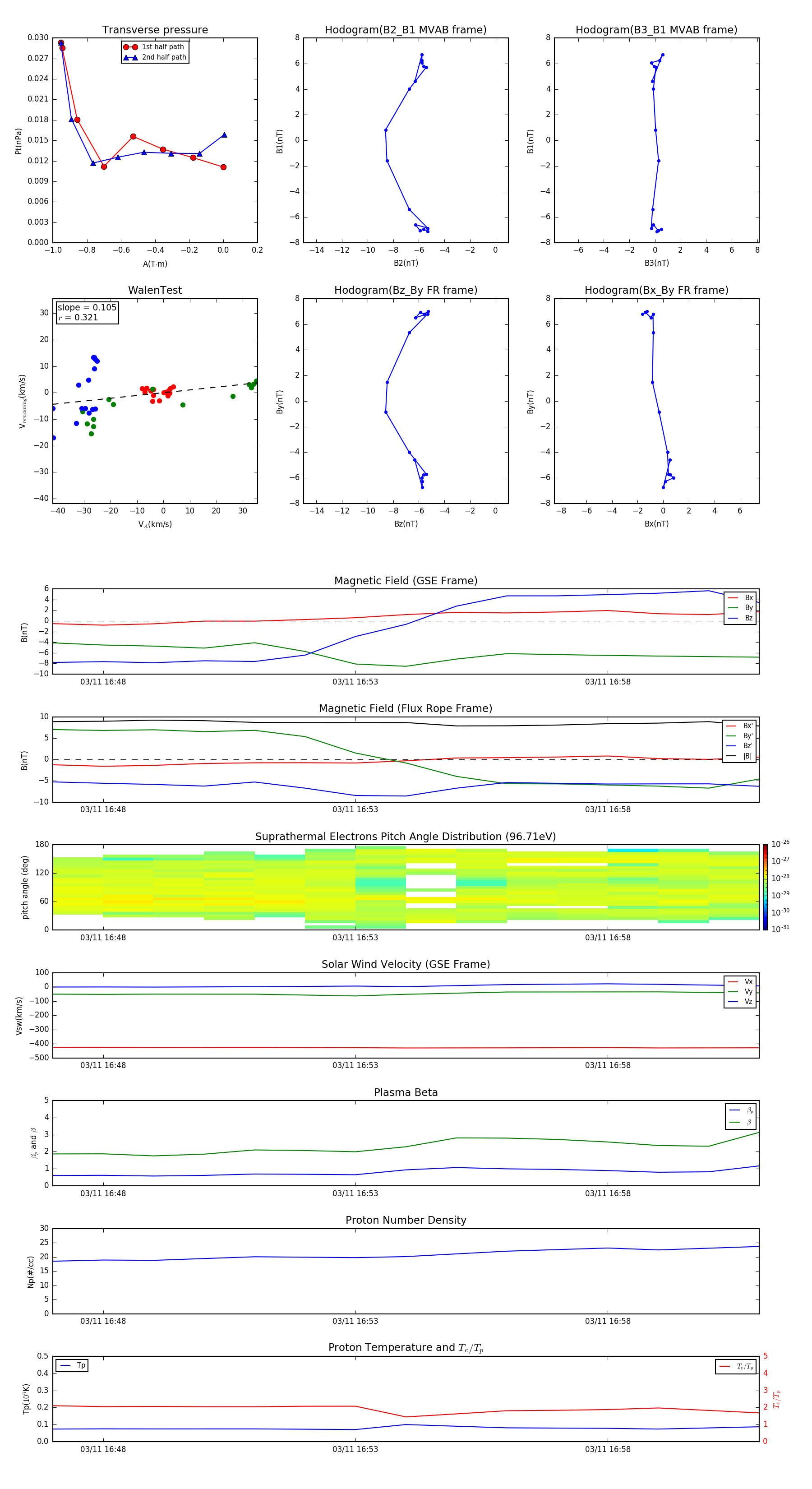
Task: Click the 'Np(#/cc)' axis label
Action: pyautogui.click(x=31, y=1272)
